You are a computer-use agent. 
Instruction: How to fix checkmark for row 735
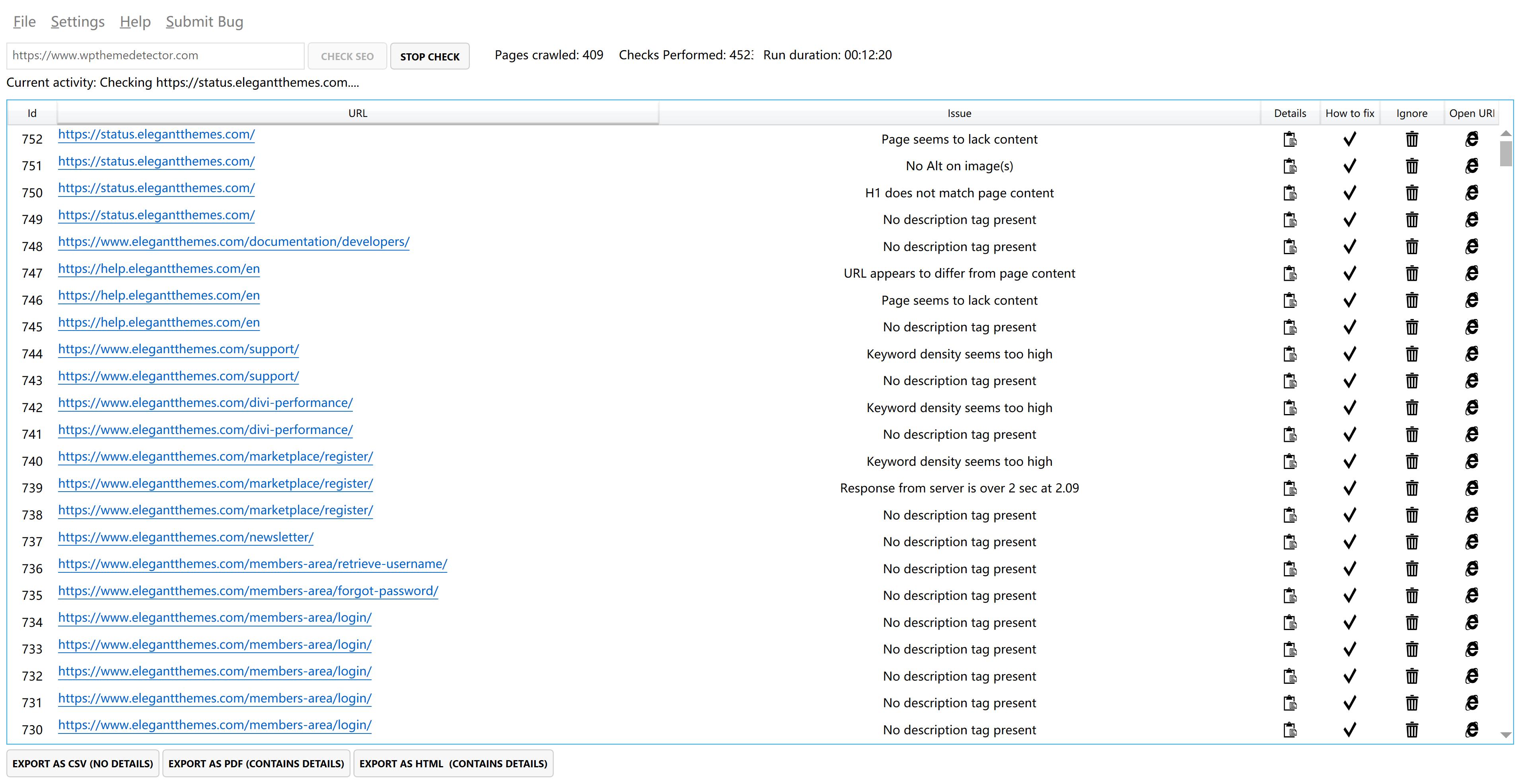1349,595
